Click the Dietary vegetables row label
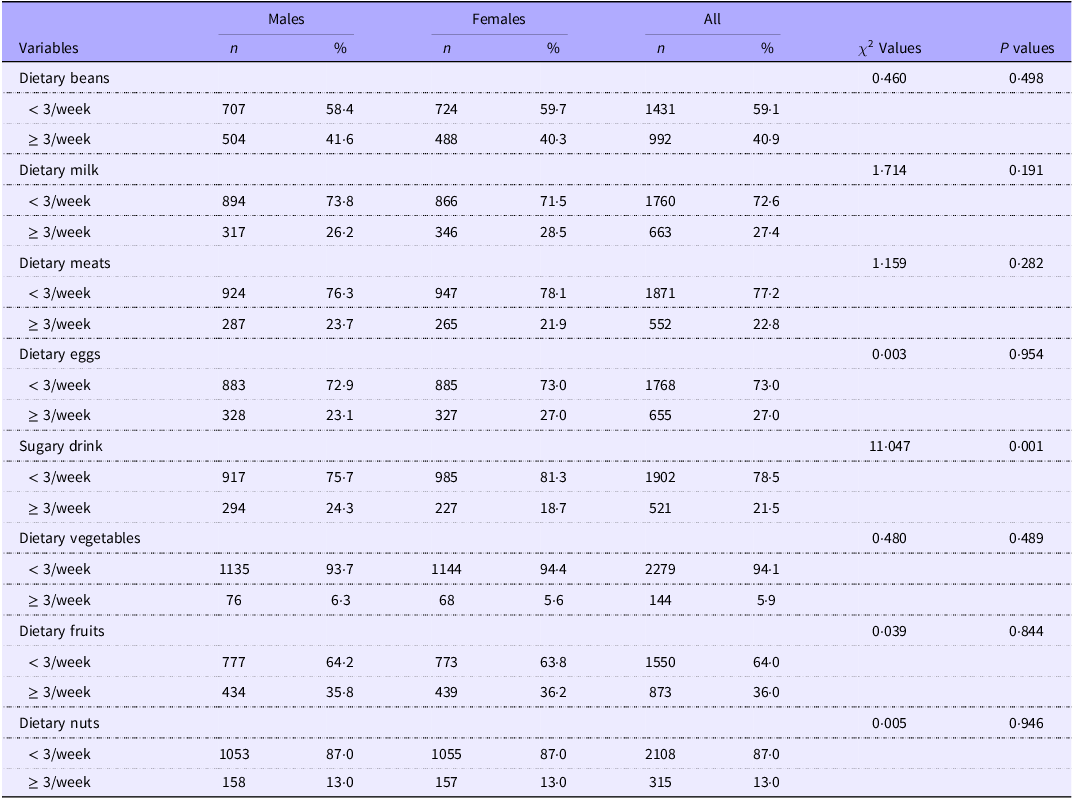 [80, 538]
